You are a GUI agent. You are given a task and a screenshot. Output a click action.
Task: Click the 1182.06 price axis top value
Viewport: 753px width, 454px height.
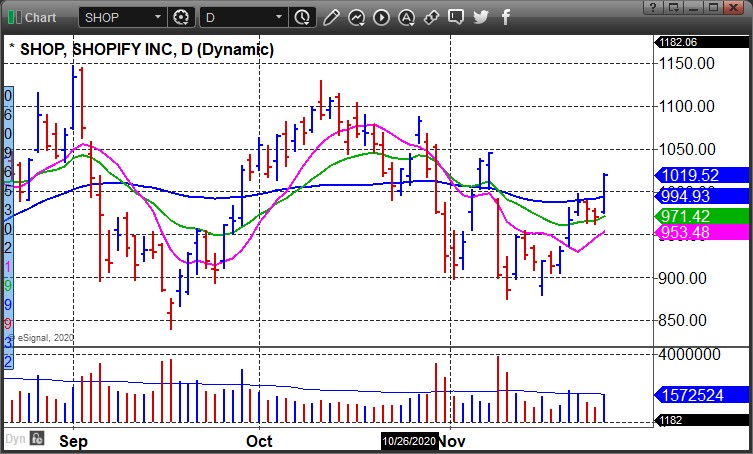click(702, 42)
